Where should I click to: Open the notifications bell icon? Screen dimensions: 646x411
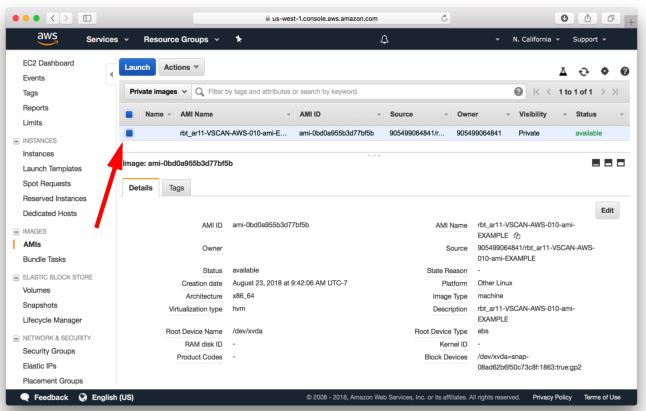pos(384,40)
